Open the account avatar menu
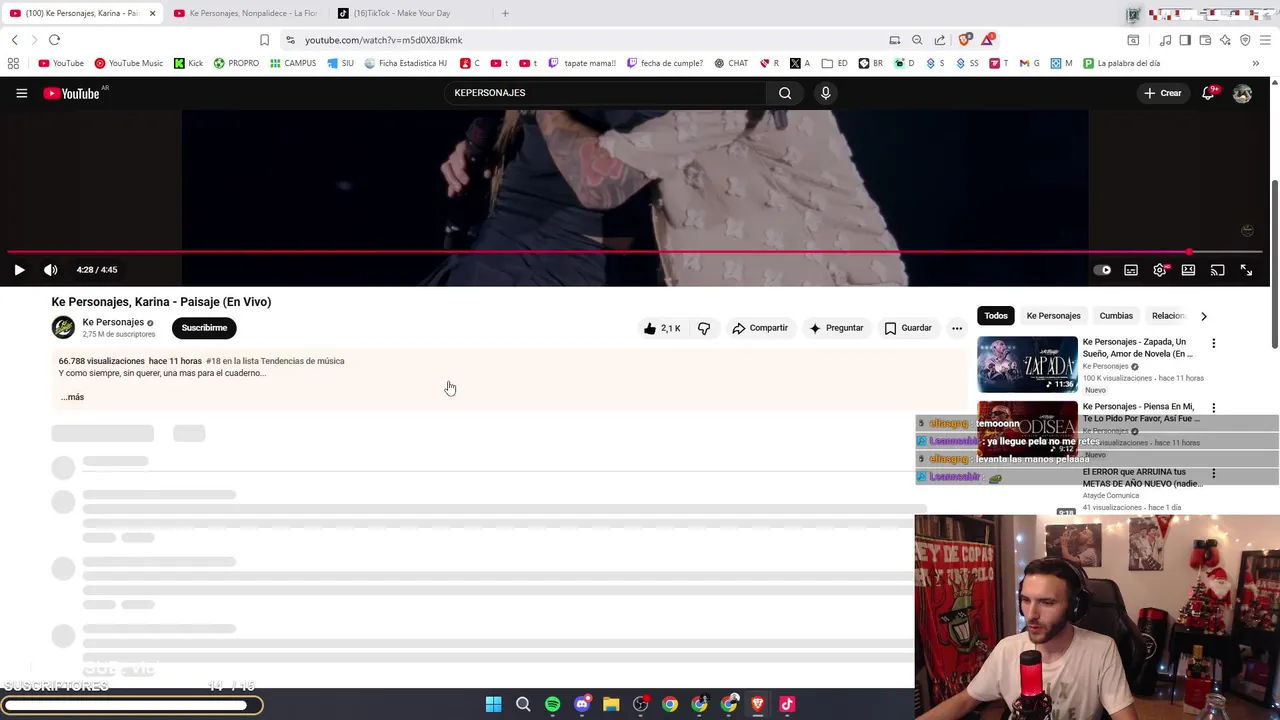The width and height of the screenshot is (1280, 720). 1242,93
